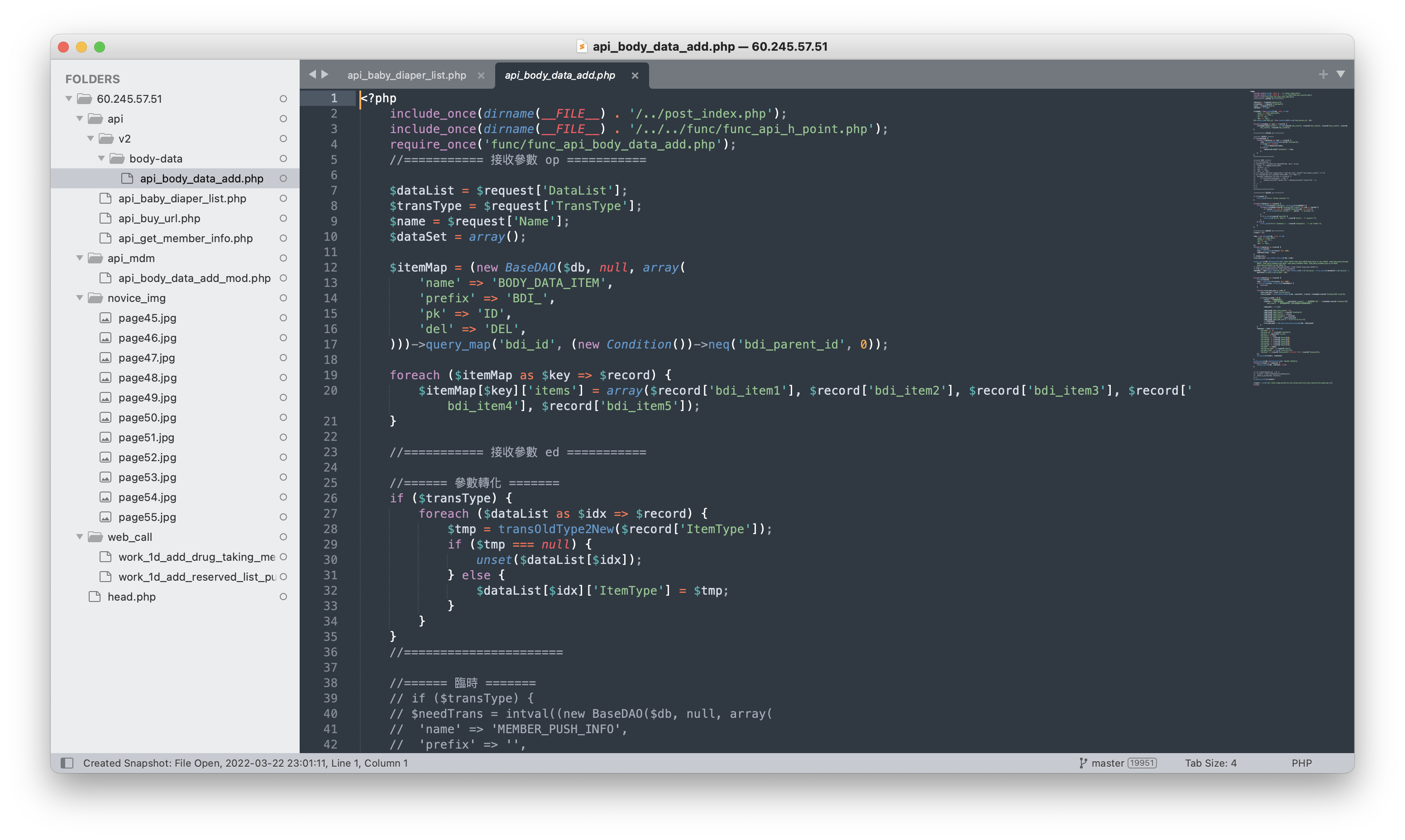Click the transOldType2New function call

click(556, 529)
